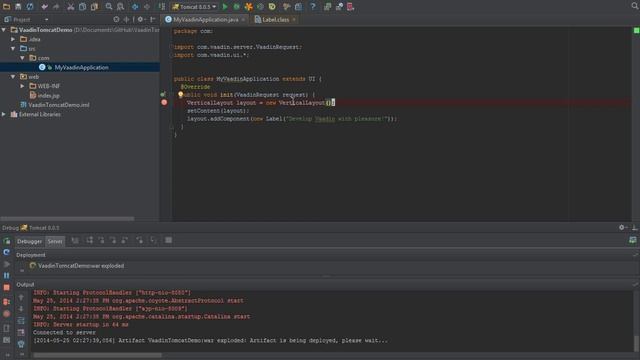Select VaadinTomcatDemo:war exploded deployment
The image size is (640, 360).
tap(77, 266)
